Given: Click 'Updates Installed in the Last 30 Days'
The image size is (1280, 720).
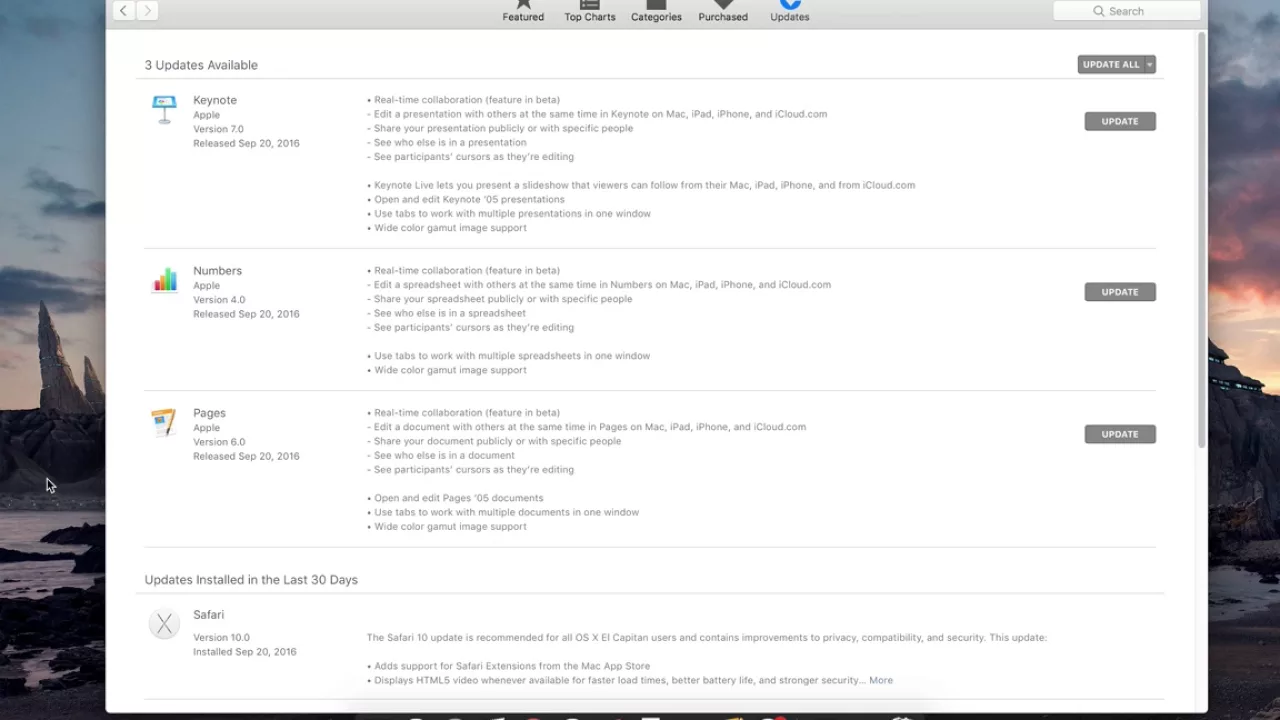Looking at the screenshot, I should [251, 580].
